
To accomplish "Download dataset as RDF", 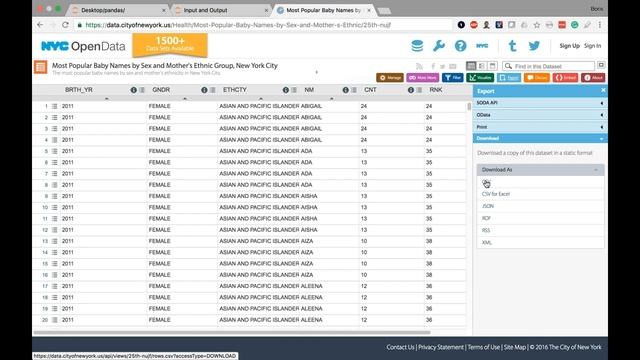I will 486,218.
